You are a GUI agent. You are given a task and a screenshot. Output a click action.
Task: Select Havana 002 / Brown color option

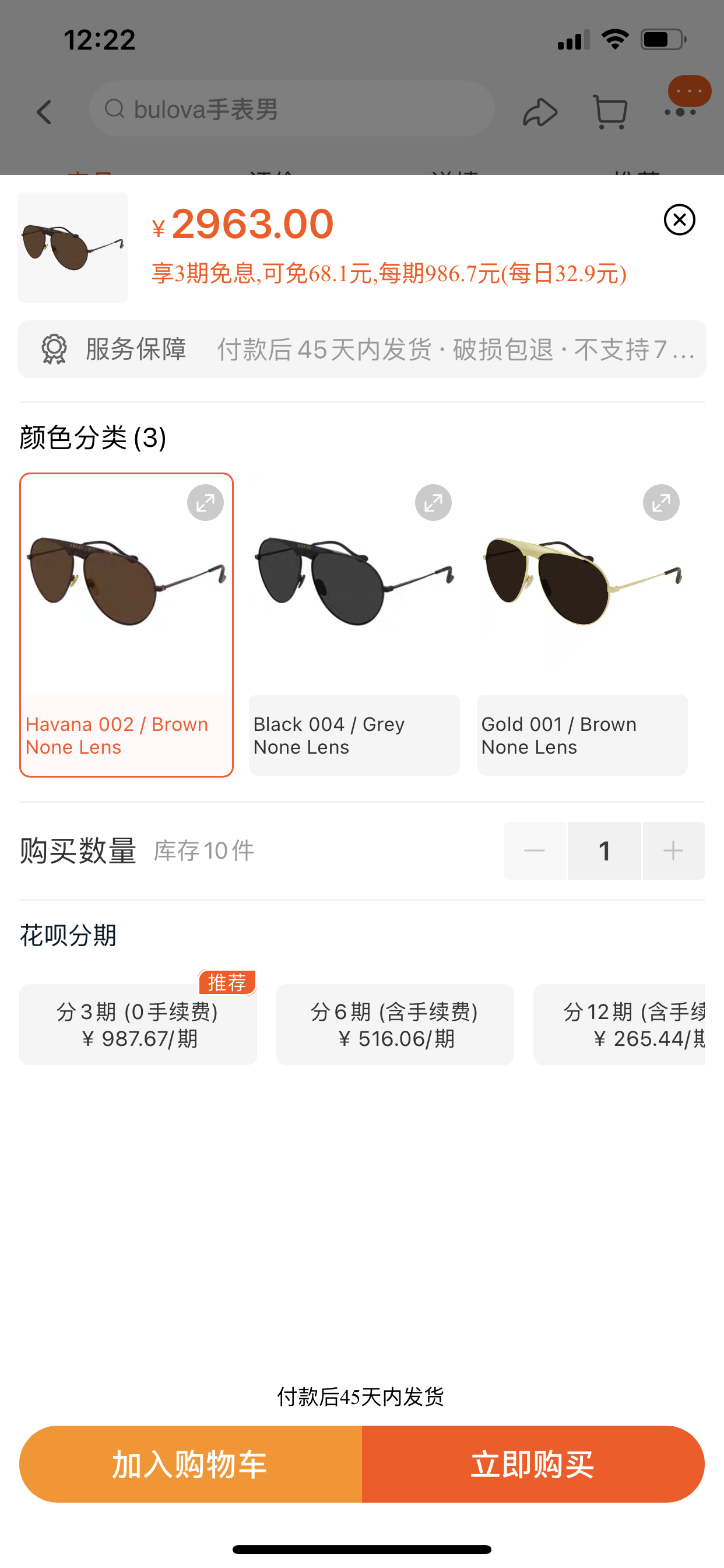(126, 625)
